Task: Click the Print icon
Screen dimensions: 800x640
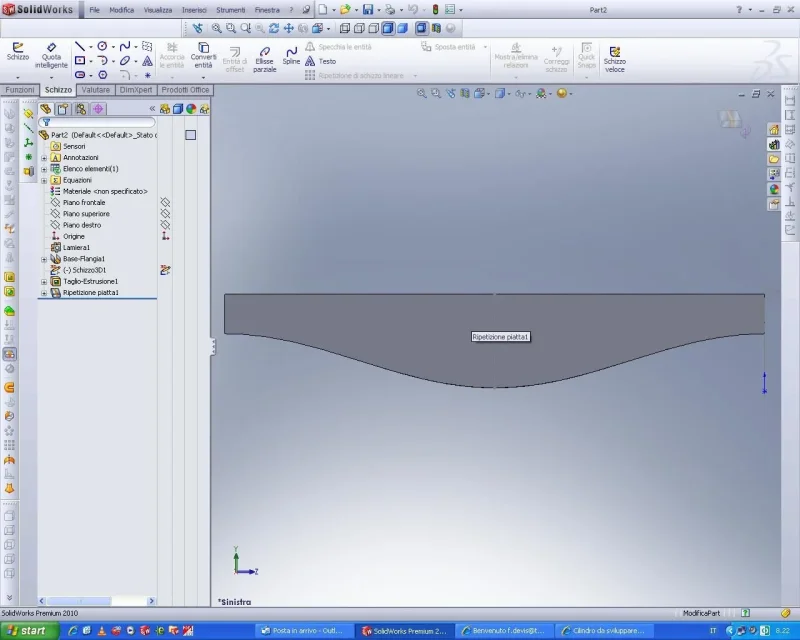Action: coord(390,10)
